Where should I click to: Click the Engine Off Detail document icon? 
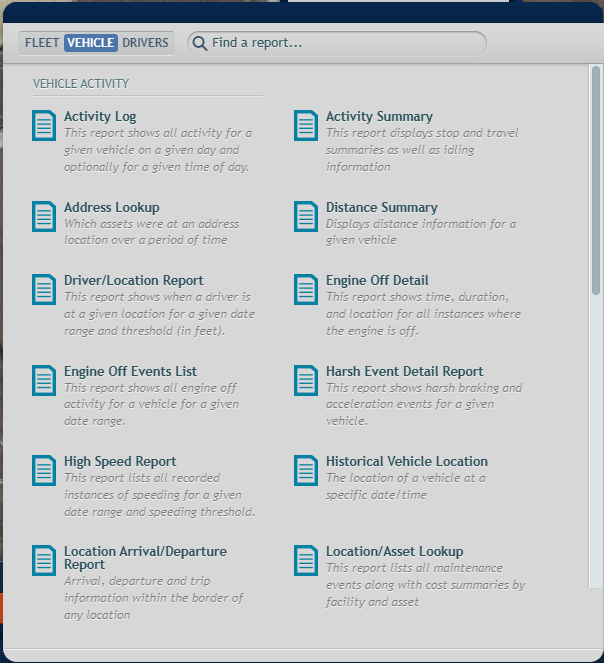tap(306, 289)
